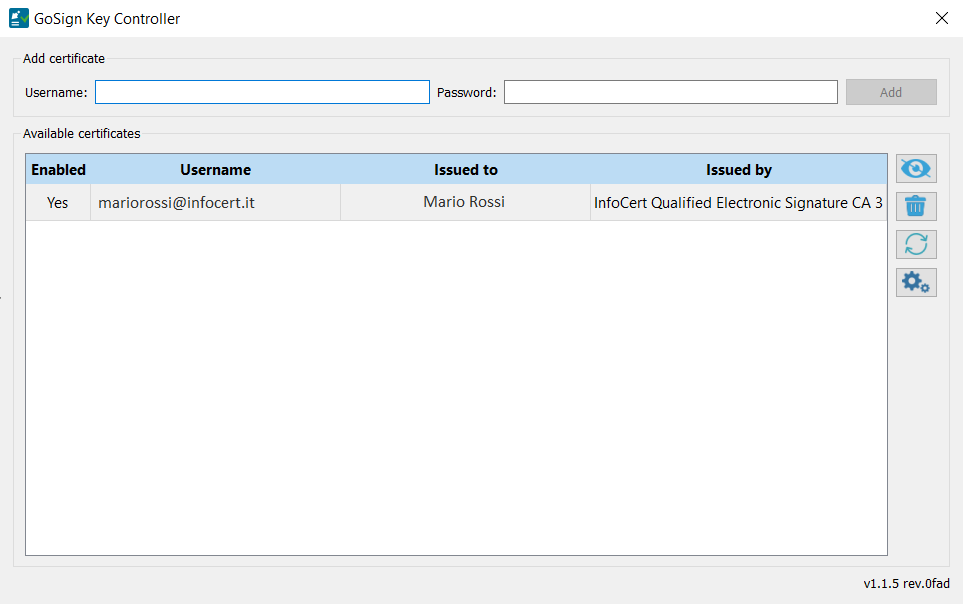This screenshot has height=604, width=963.
Task: Refresh the certificates with the circular arrows icon
Action: click(x=916, y=244)
